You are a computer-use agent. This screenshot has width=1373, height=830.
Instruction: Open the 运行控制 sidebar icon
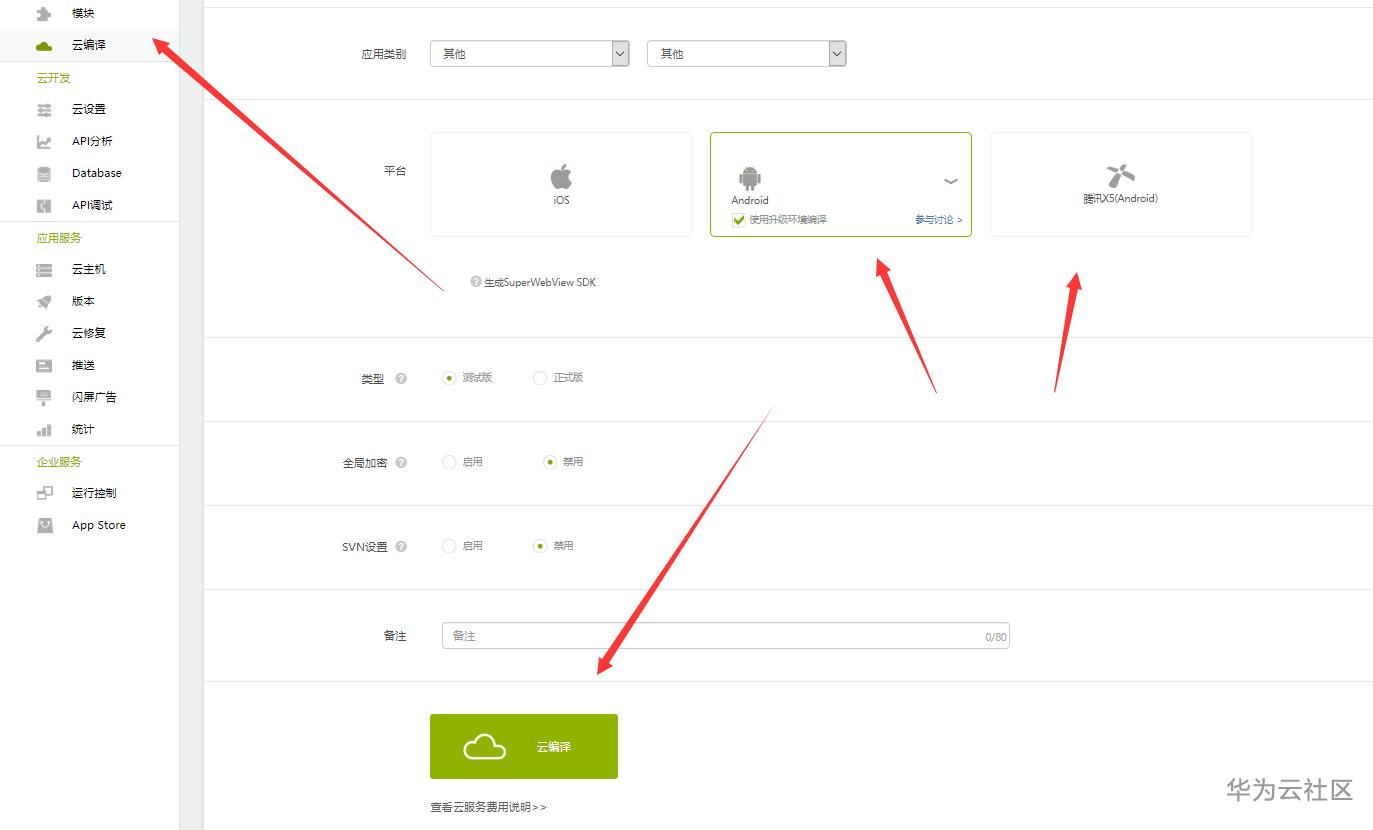pos(44,493)
